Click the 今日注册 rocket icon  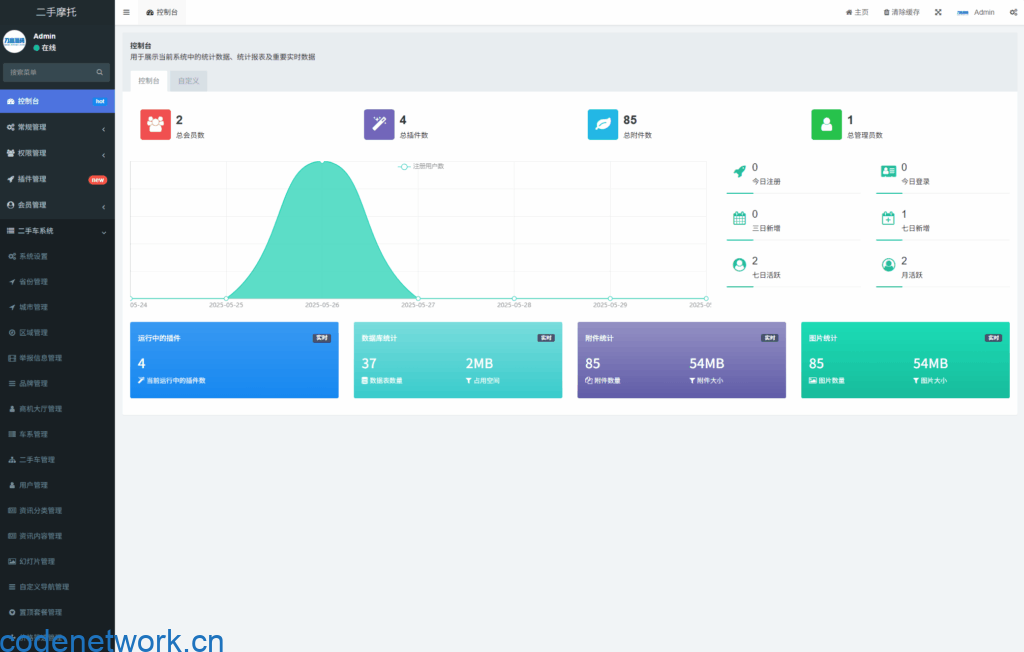[739, 171]
